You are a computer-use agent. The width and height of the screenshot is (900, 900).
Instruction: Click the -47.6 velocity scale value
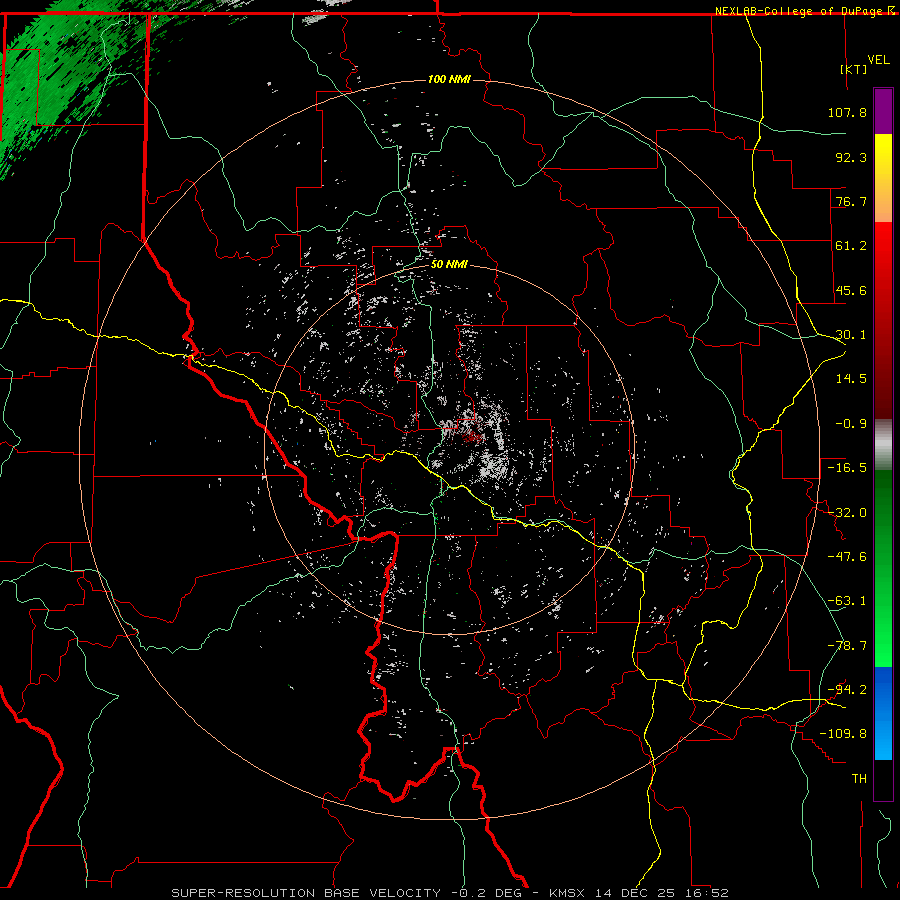click(847, 557)
